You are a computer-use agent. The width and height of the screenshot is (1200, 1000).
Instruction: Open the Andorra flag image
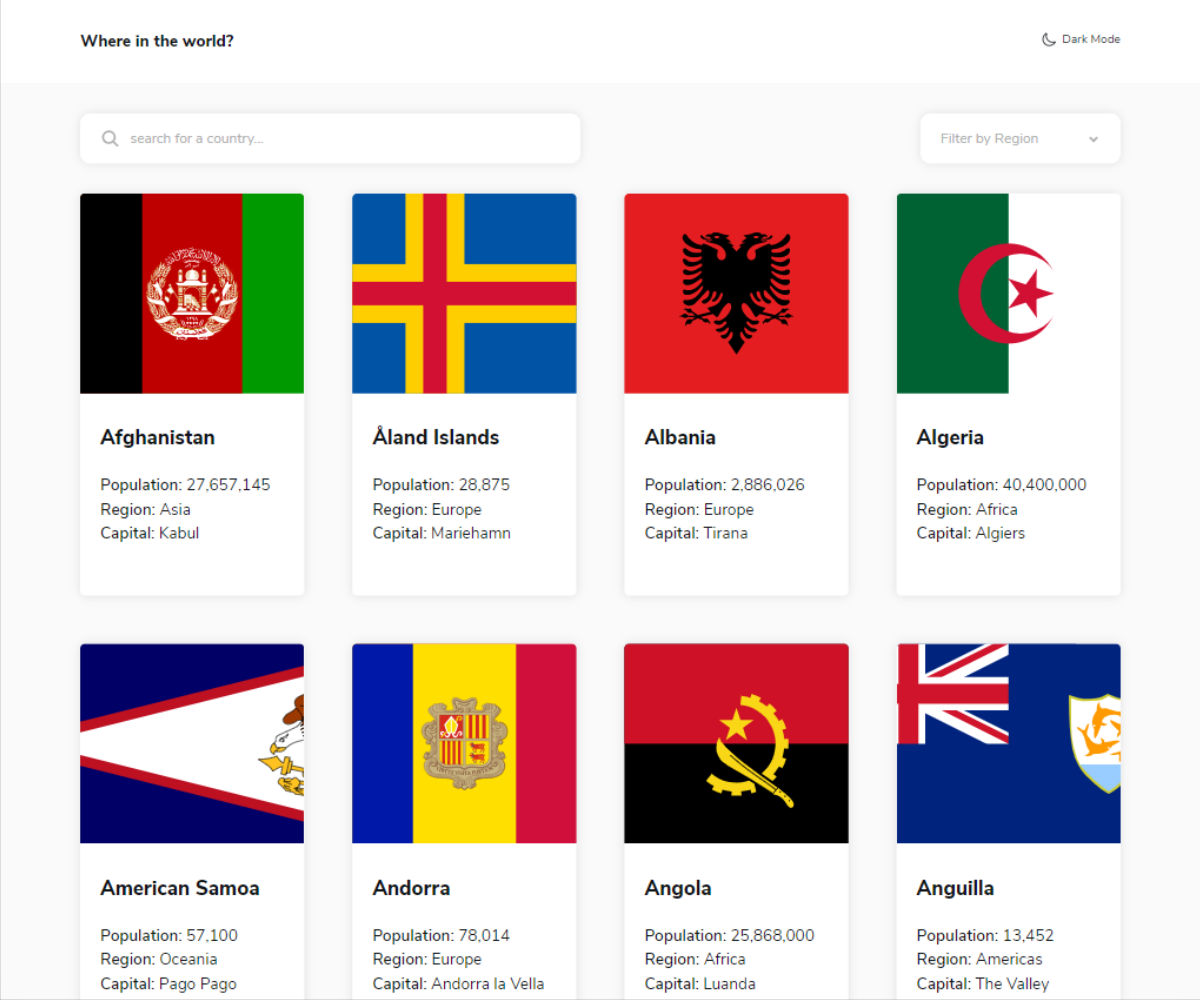click(464, 743)
